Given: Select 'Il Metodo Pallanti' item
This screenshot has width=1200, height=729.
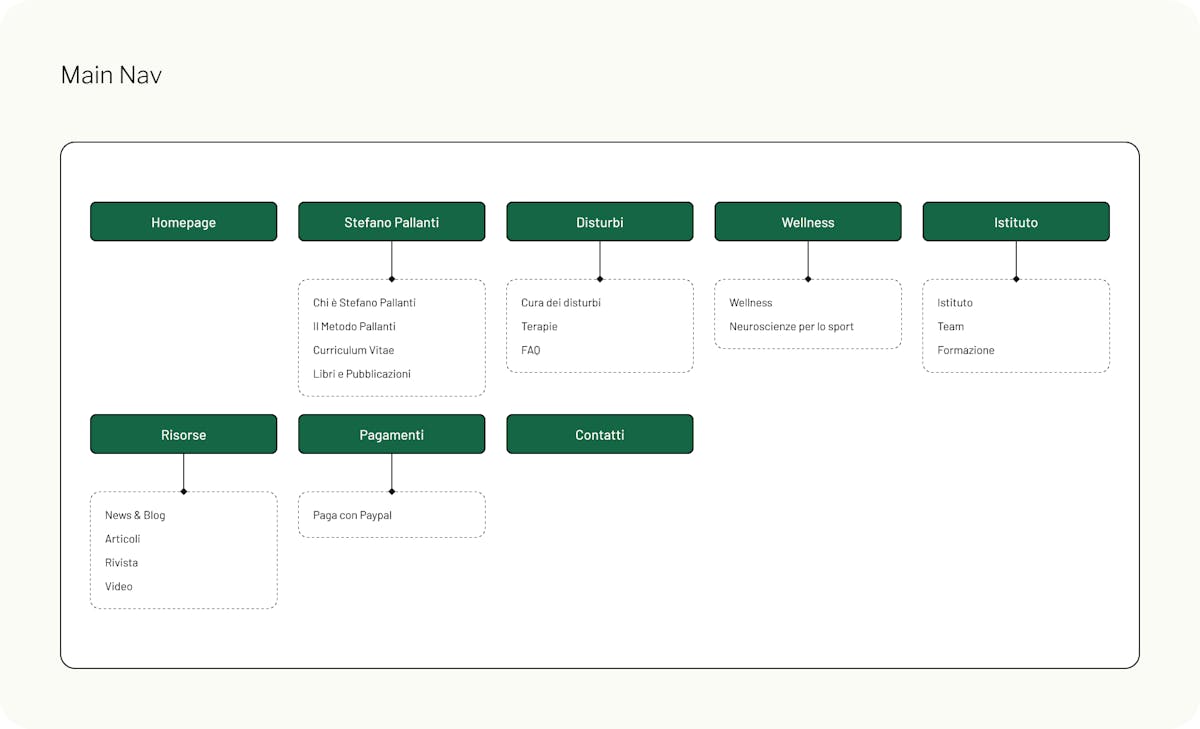Looking at the screenshot, I should pyautogui.click(x=354, y=326).
